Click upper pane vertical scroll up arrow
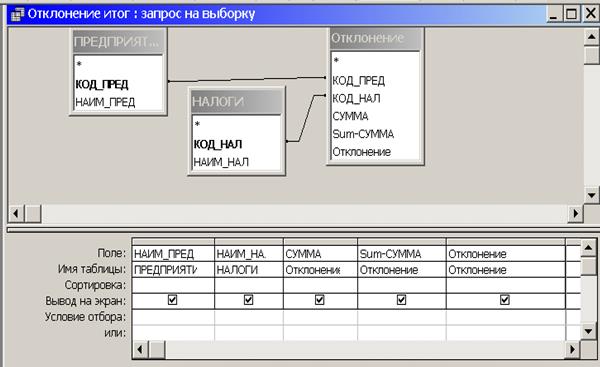Image resolution: width=600 pixels, height=367 pixels. [x=591, y=37]
